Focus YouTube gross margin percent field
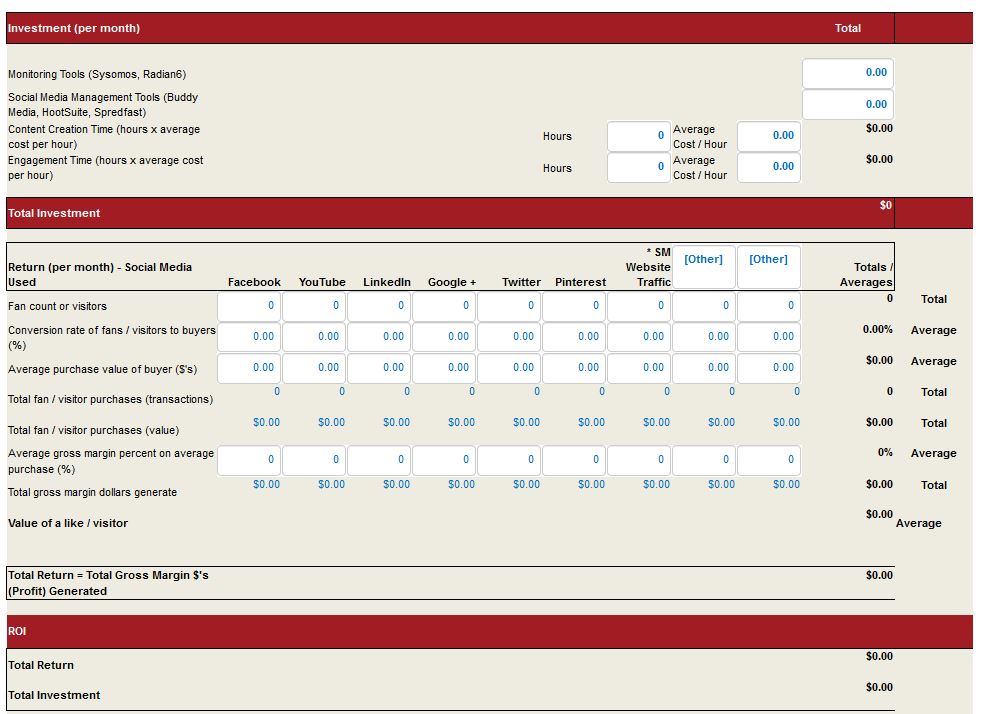 pyautogui.click(x=313, y=460)
